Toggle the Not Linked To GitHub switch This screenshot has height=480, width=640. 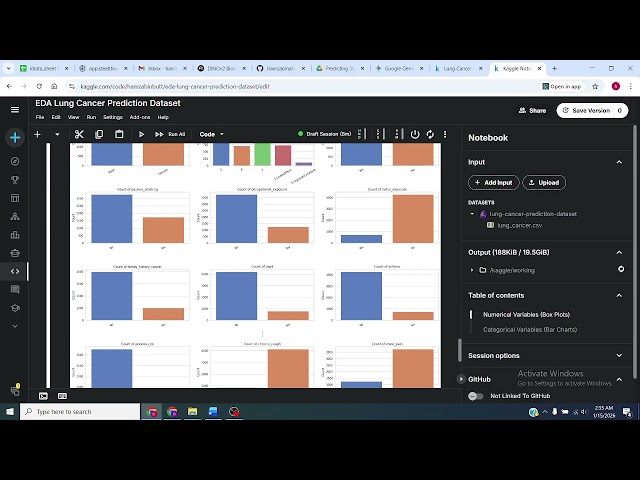coord(476,396)
